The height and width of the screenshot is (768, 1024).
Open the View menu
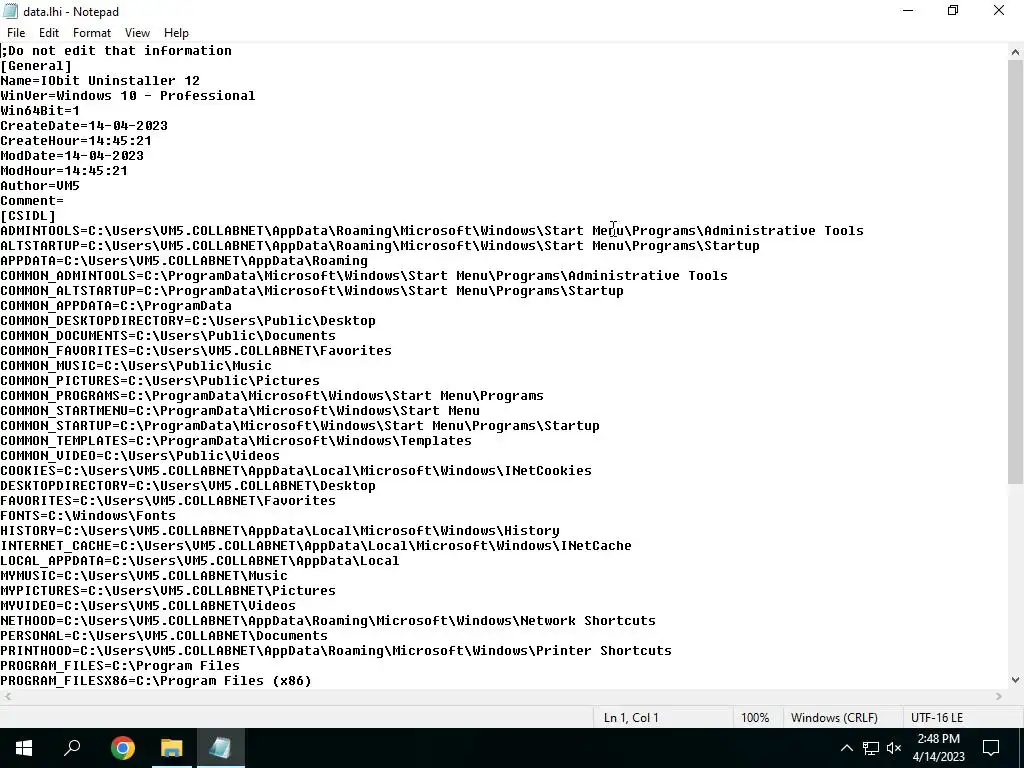coord(137,33)
